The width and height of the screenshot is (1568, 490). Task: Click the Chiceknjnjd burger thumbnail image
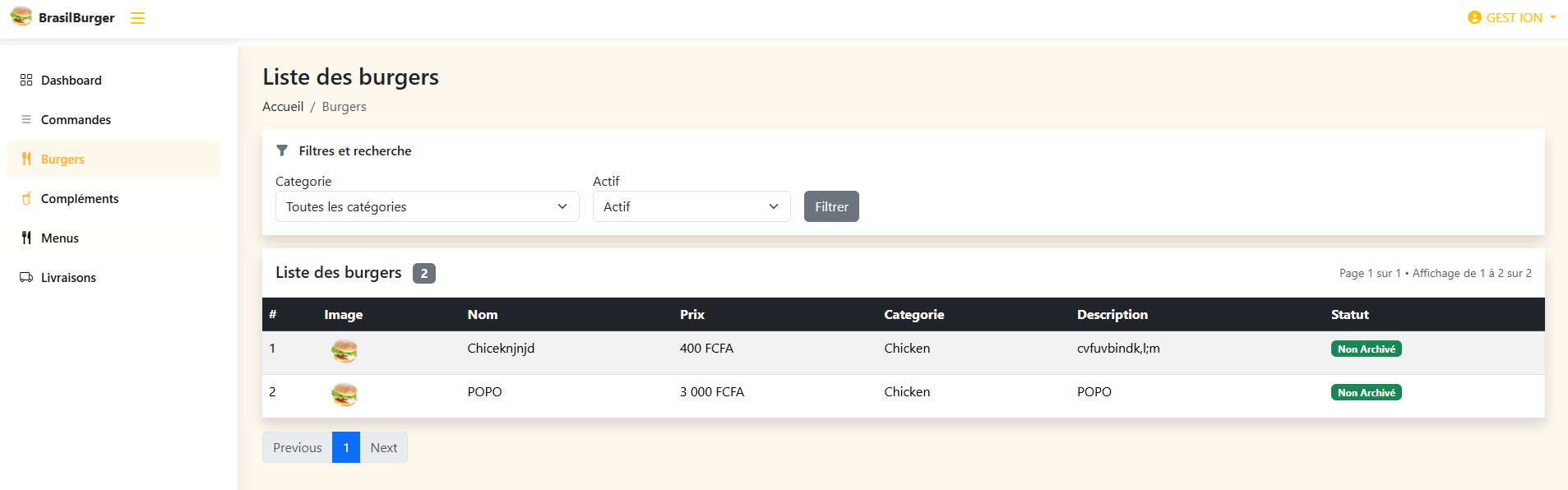[x=345, y=351]
